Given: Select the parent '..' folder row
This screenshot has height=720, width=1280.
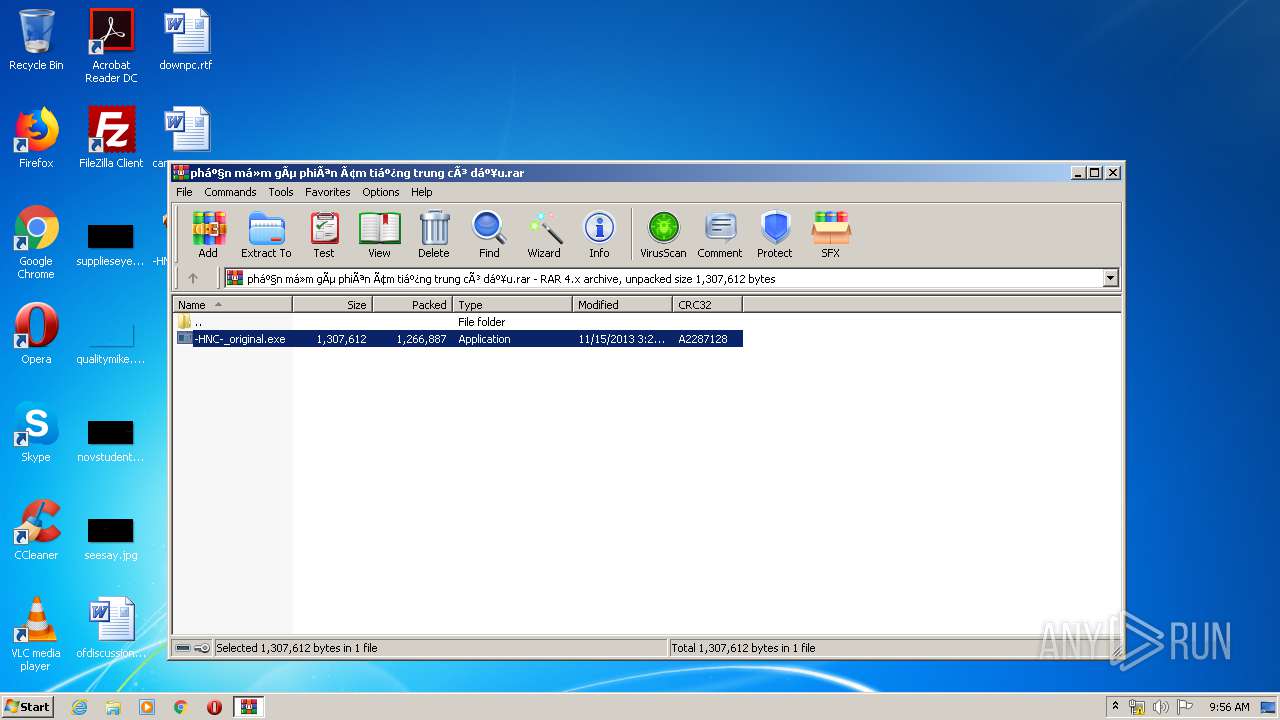Looking at the screenshot, I should pos(458,322).
